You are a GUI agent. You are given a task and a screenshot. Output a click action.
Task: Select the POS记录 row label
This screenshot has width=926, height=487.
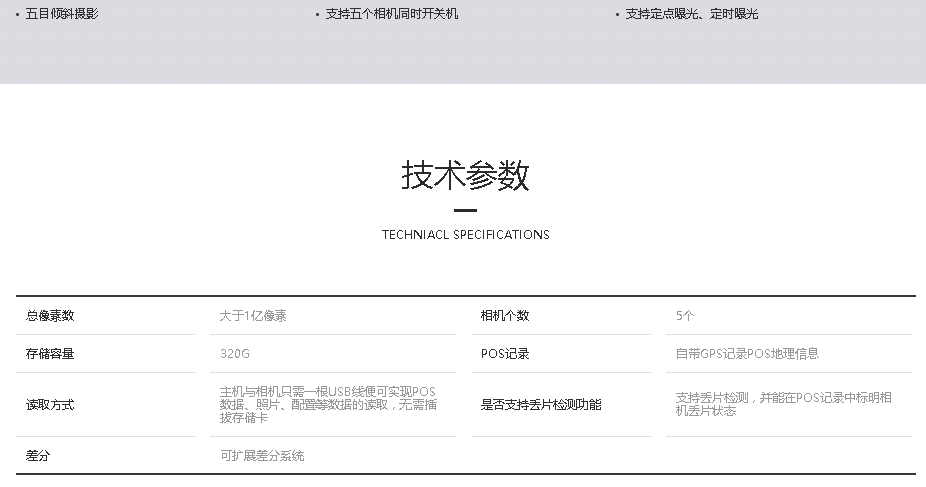point(505,354)
